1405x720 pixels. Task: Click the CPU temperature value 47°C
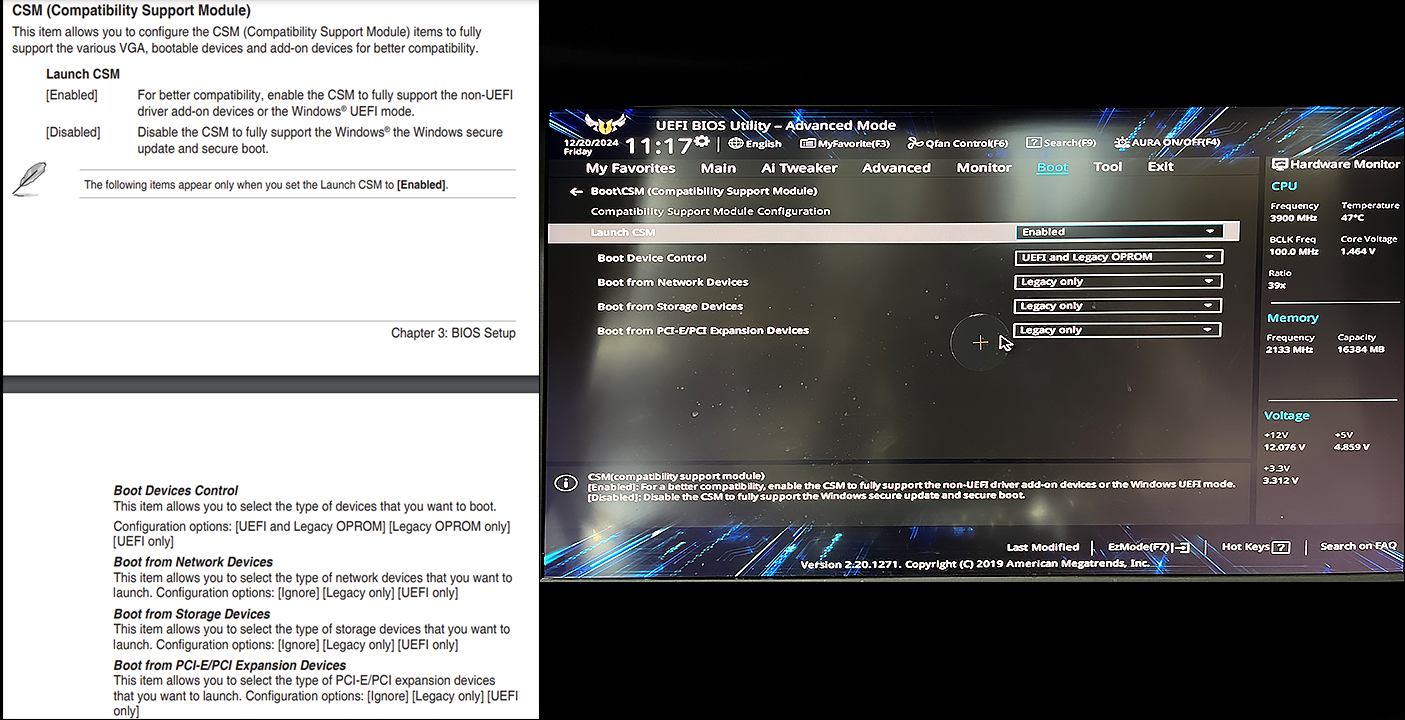[1354, 217]
